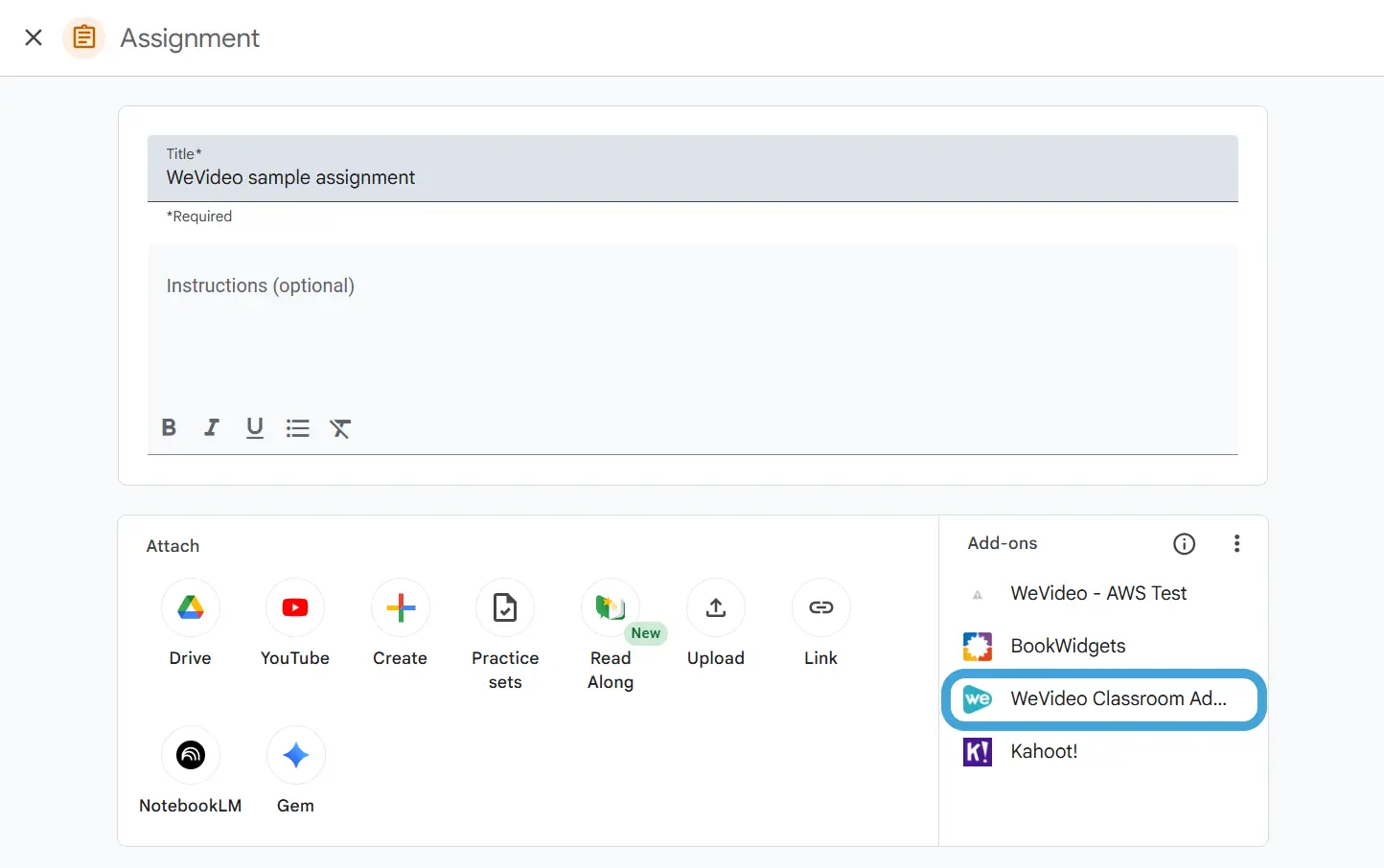This screenshot has height=868, width=1384.
Task: Toggle bold formatting
Action: (169, 427)
